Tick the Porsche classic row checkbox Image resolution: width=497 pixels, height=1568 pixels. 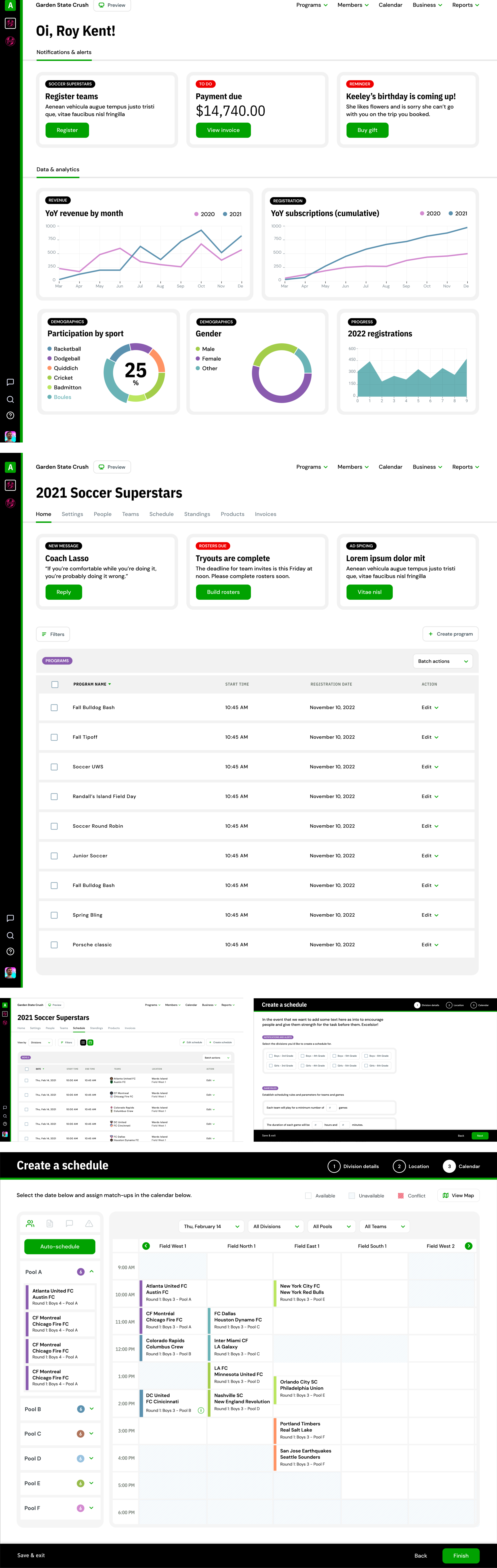coord(54,945)
